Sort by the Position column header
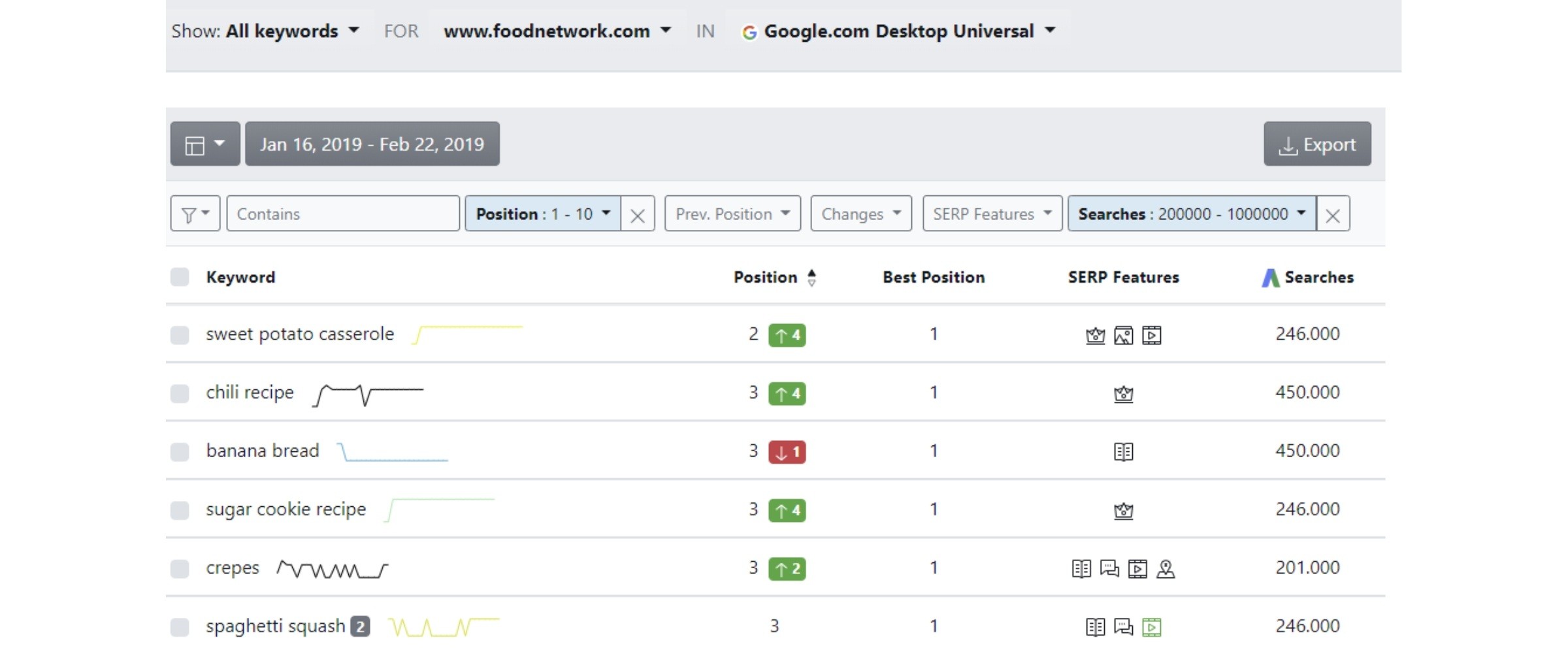Screen dimensions: 1568x661 [775, 277]
